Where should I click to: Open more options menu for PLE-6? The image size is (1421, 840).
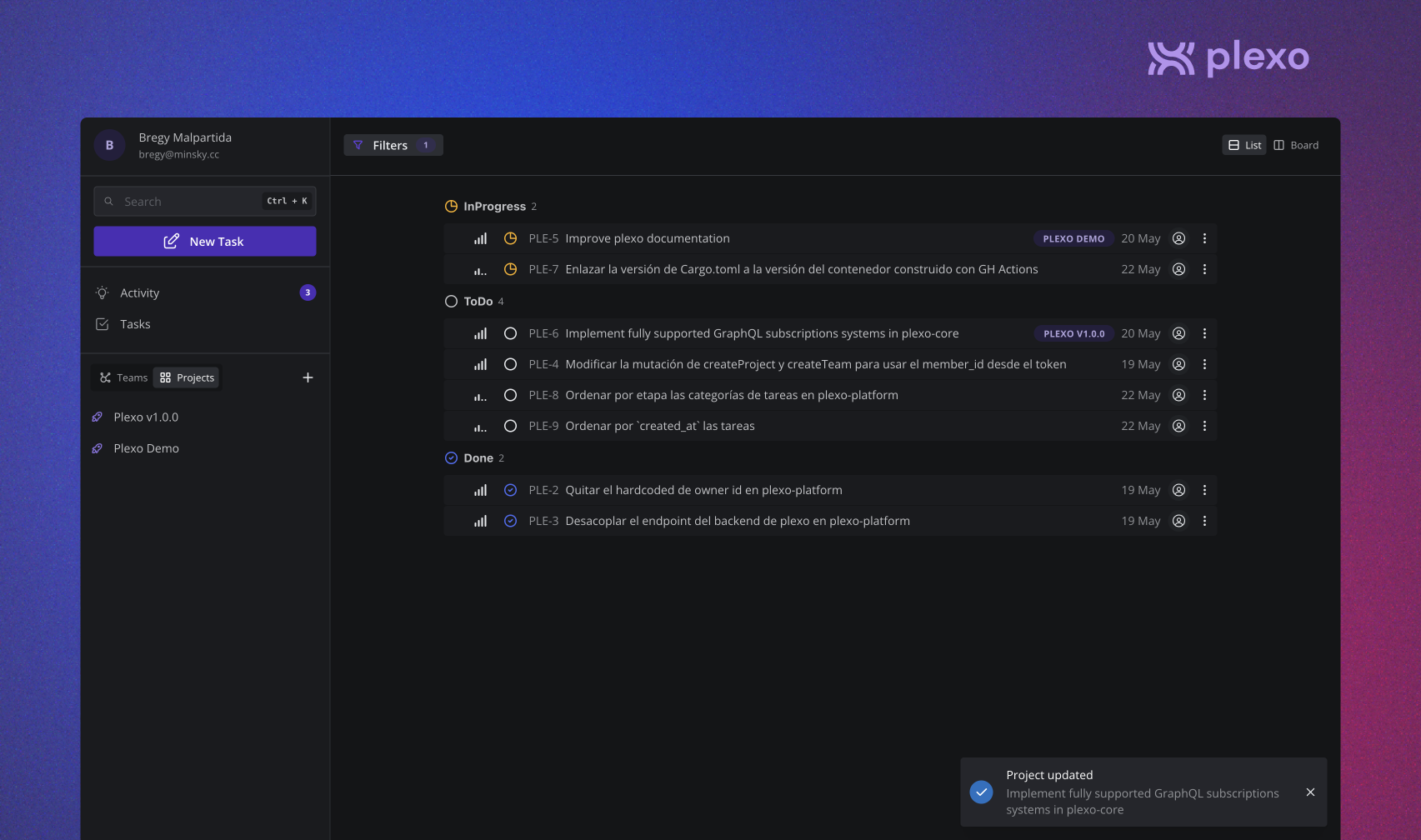point(1204,333)
